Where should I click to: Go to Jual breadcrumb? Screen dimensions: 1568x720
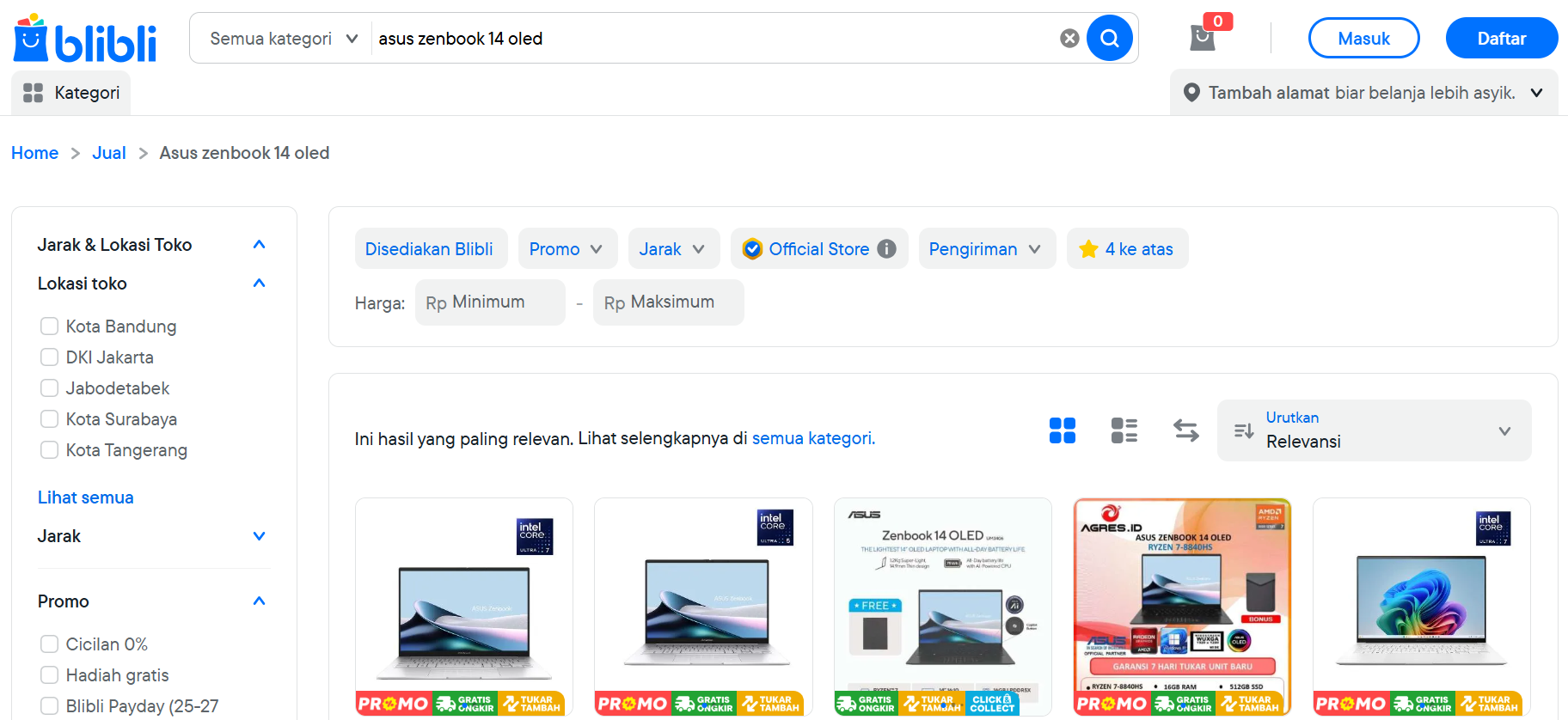[109, 153]
